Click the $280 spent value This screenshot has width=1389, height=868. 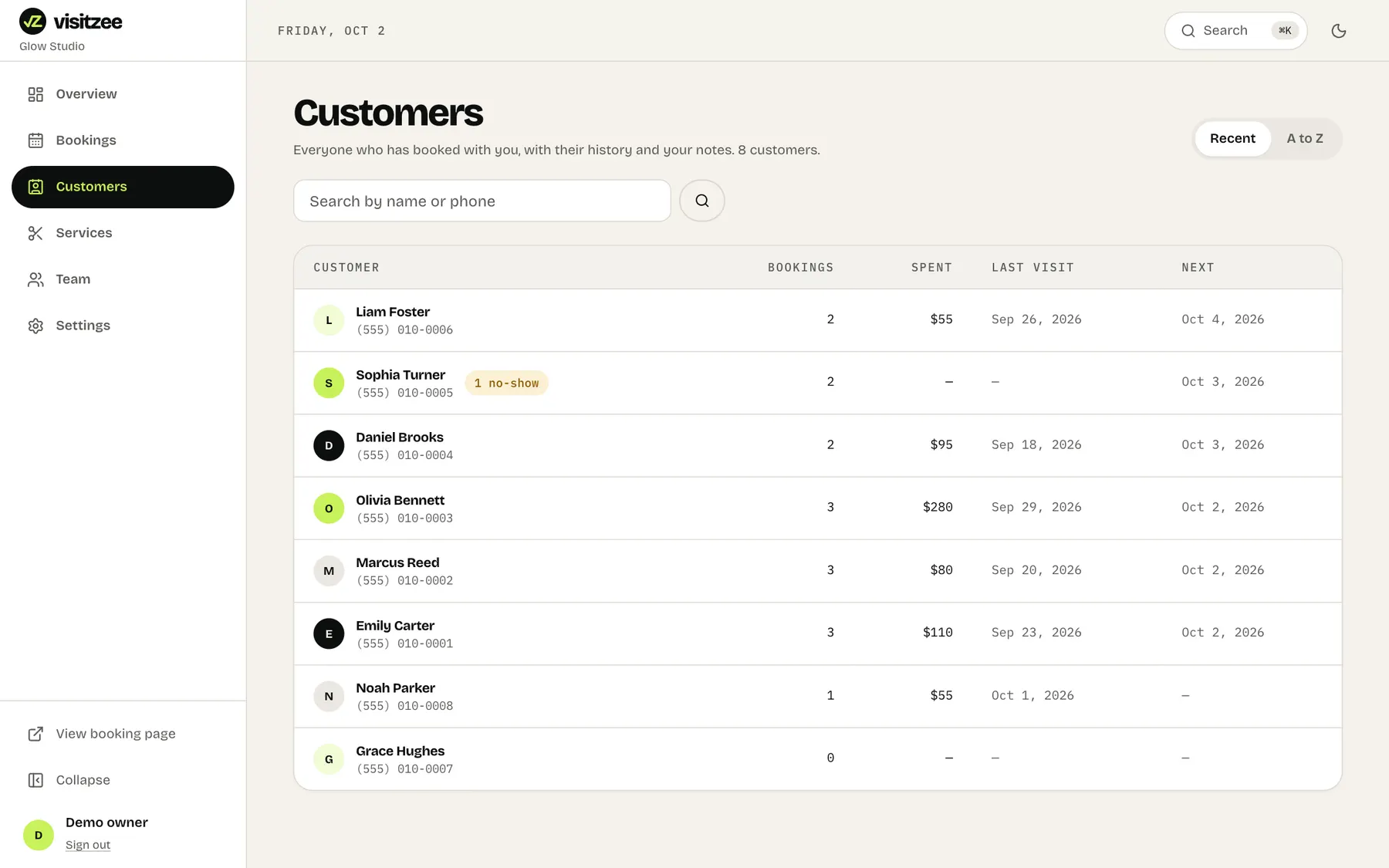(938, 507)
